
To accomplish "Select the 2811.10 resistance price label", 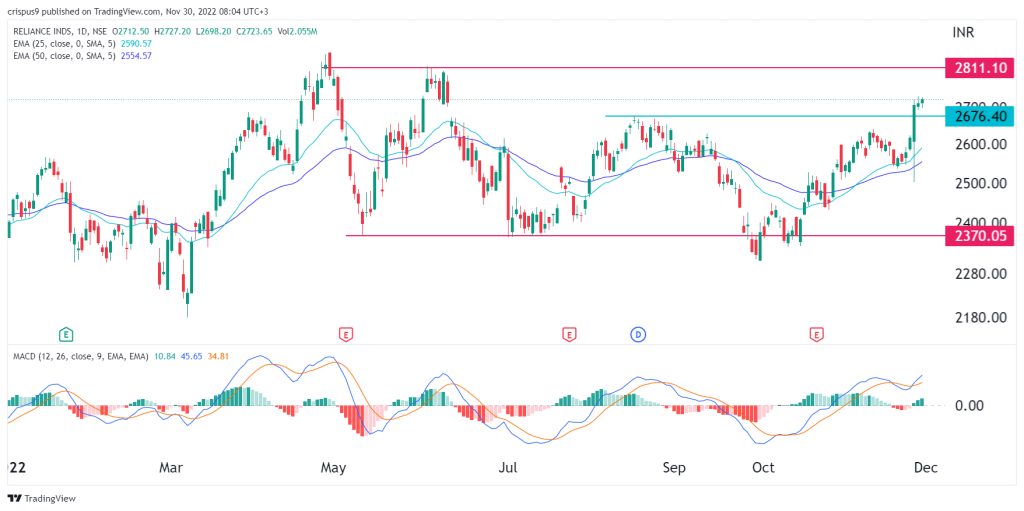I will pyautogui.click(x=980, y=67).
